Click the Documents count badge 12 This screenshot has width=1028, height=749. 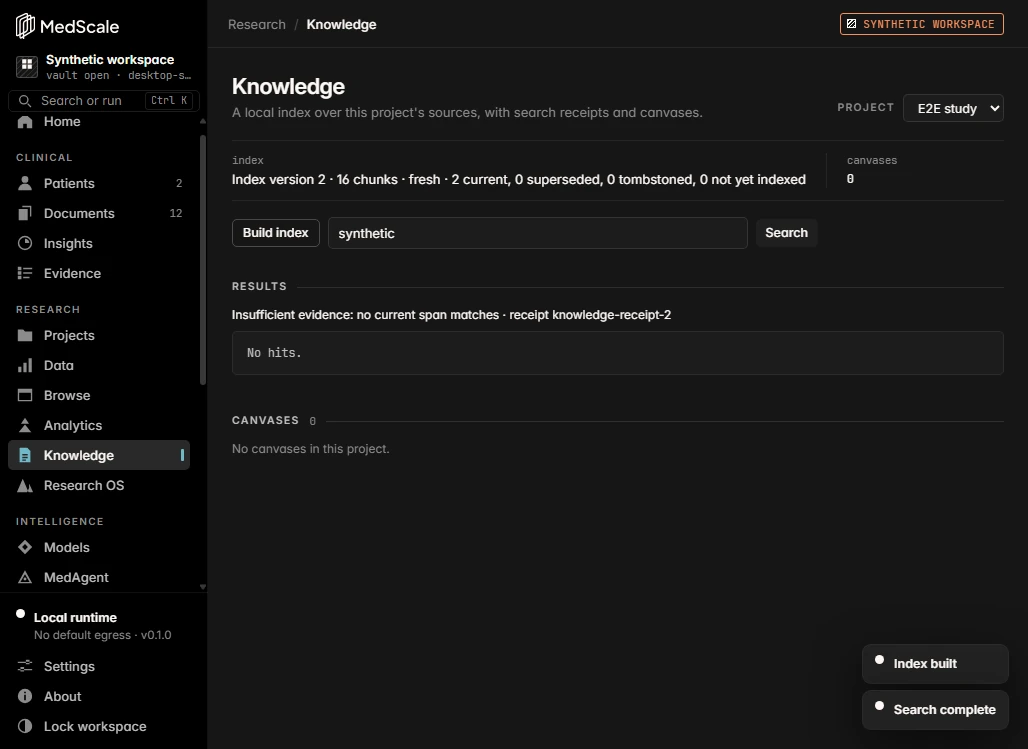pyautogui.click(x=176, y=213)
